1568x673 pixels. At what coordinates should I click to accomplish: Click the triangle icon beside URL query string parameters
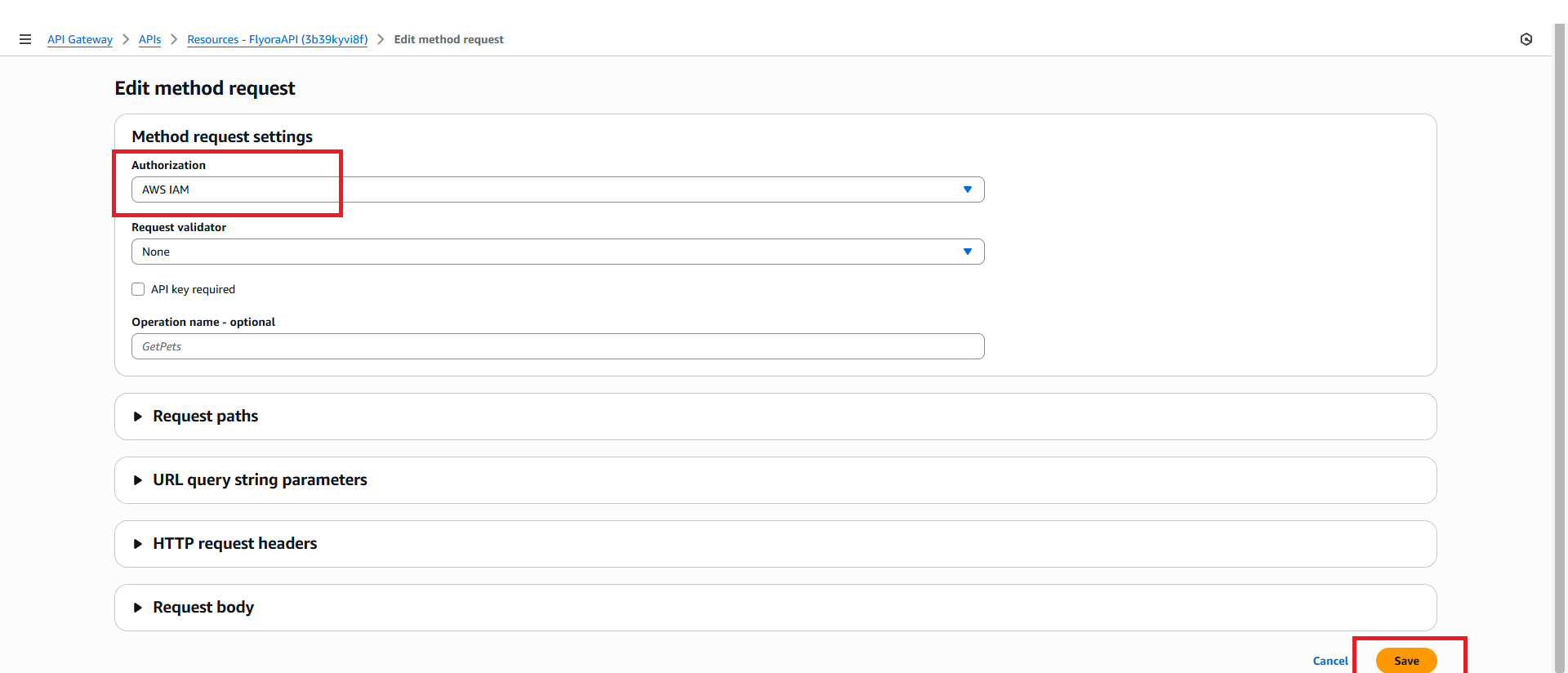click(x=138, y=480)
